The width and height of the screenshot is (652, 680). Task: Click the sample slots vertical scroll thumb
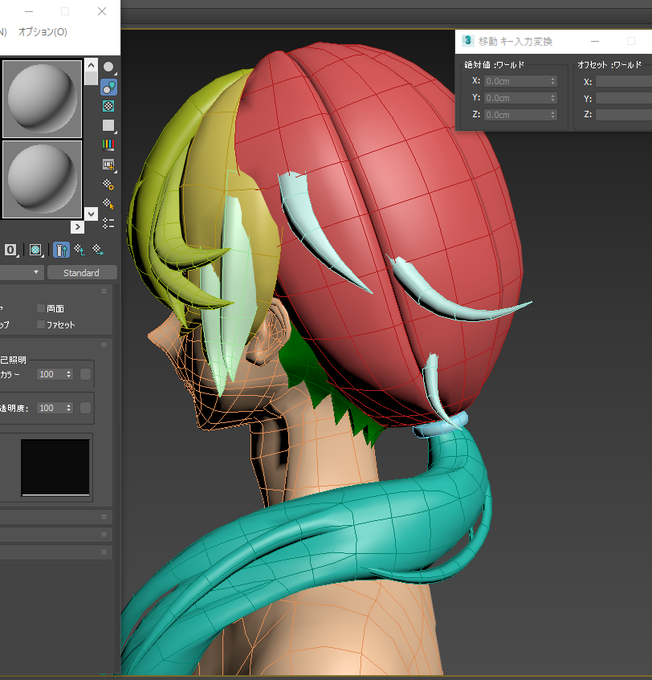(91, 78)
